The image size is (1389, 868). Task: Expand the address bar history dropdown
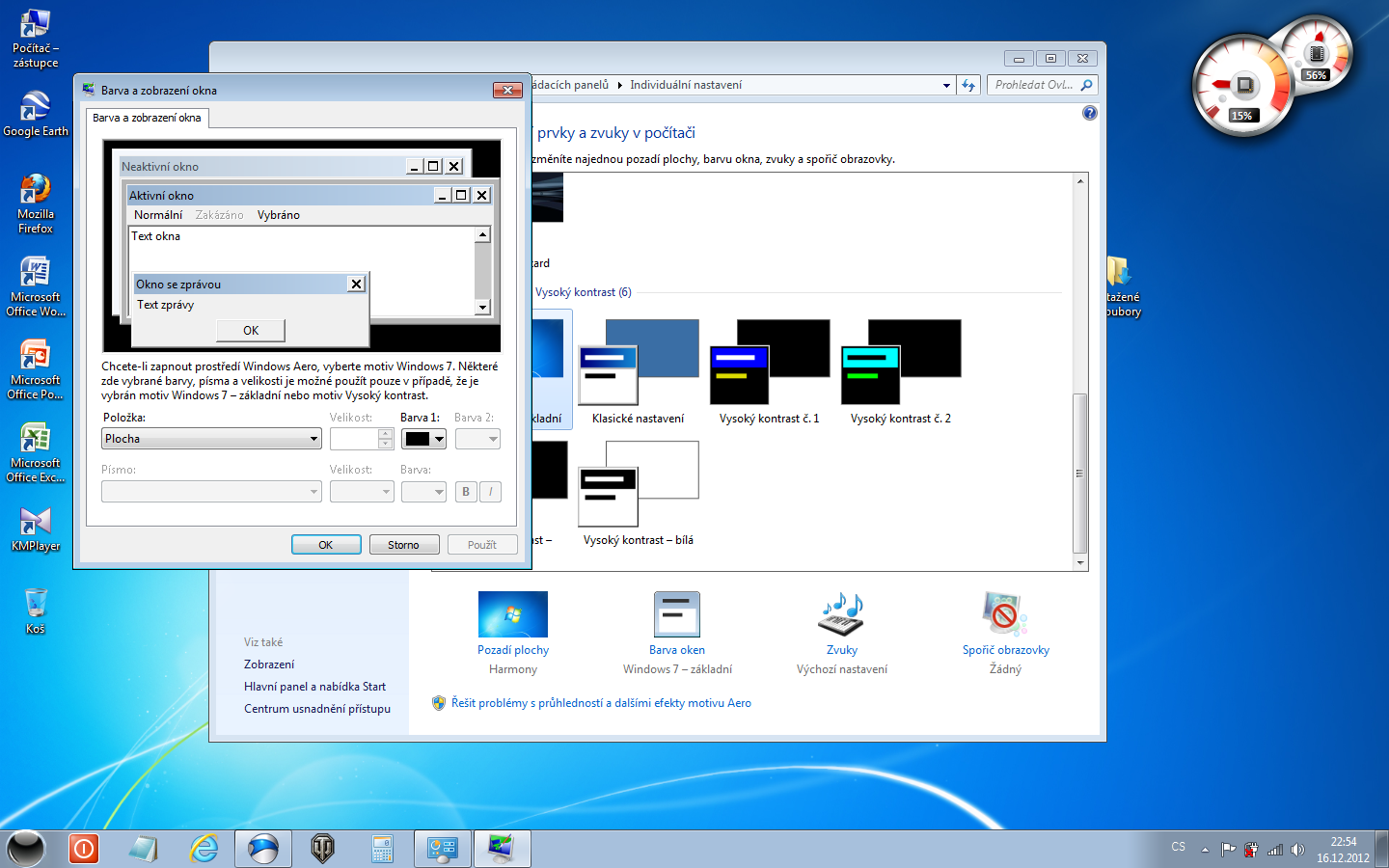tap(946, 85)
